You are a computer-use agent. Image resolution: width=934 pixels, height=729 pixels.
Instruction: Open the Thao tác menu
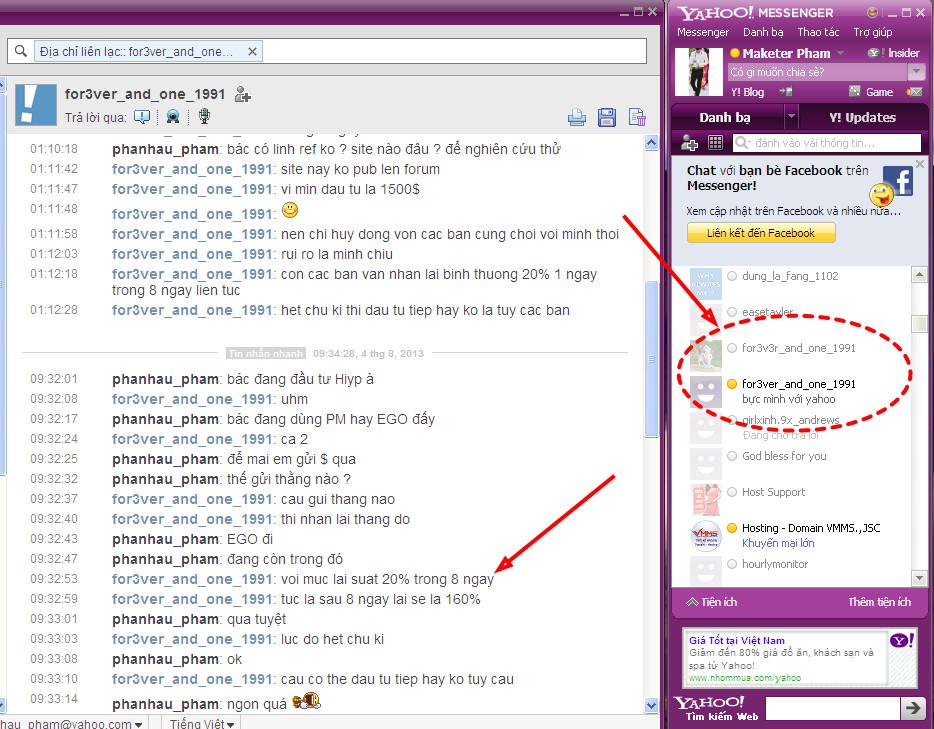point(818,32)
